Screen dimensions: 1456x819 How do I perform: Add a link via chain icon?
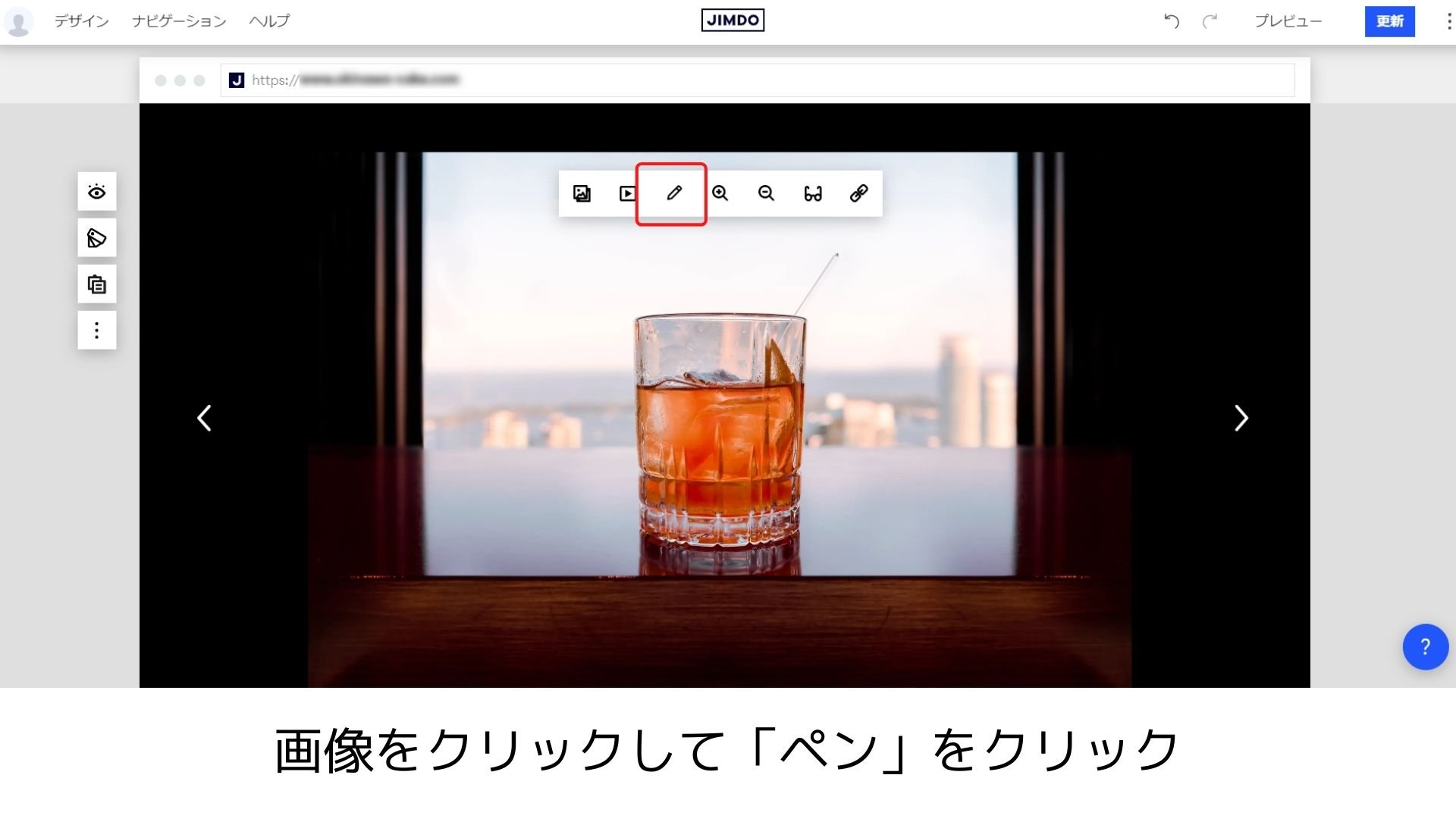tap(858, 193)
